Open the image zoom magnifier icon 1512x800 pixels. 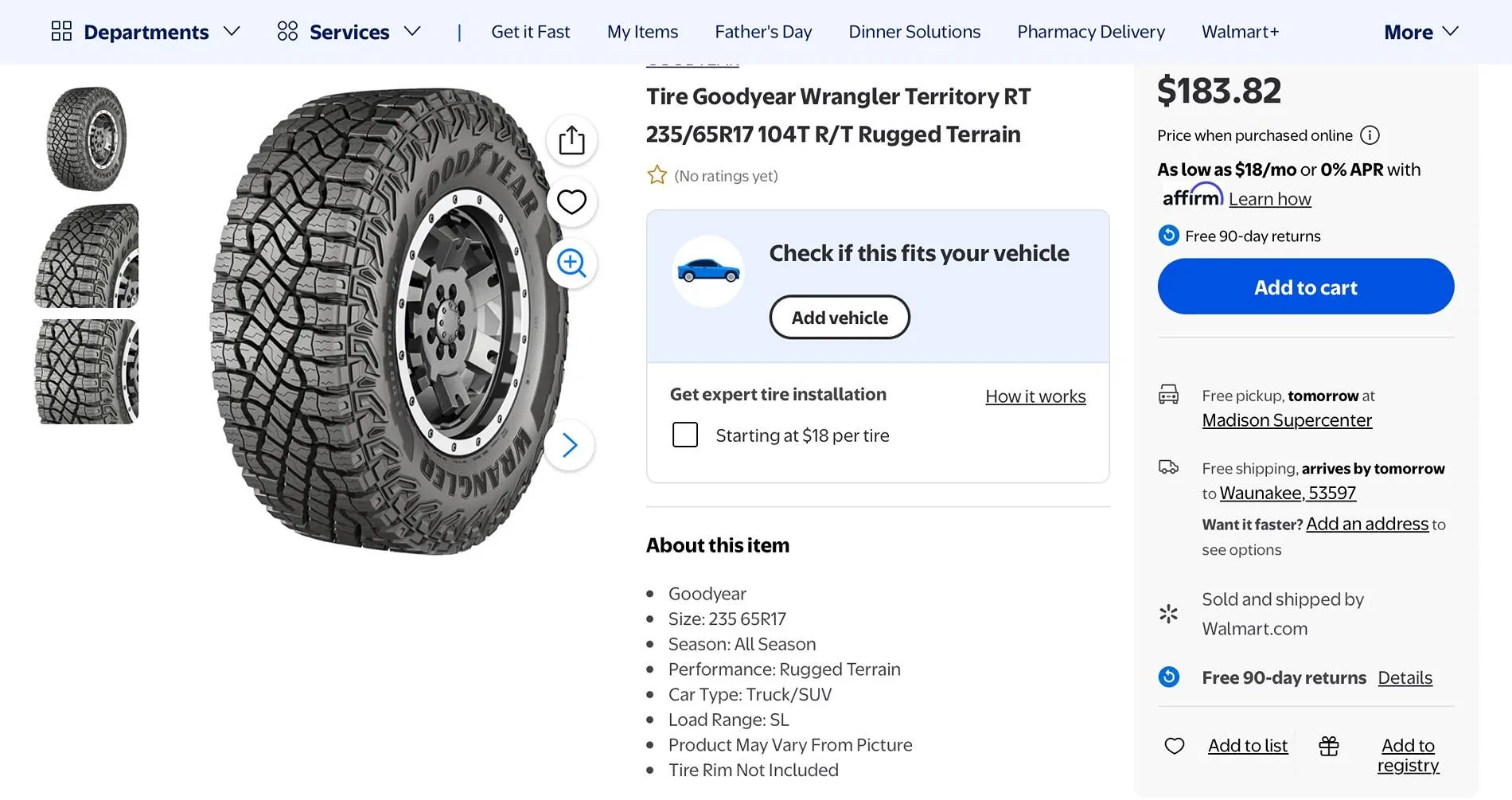coord(571,263)
